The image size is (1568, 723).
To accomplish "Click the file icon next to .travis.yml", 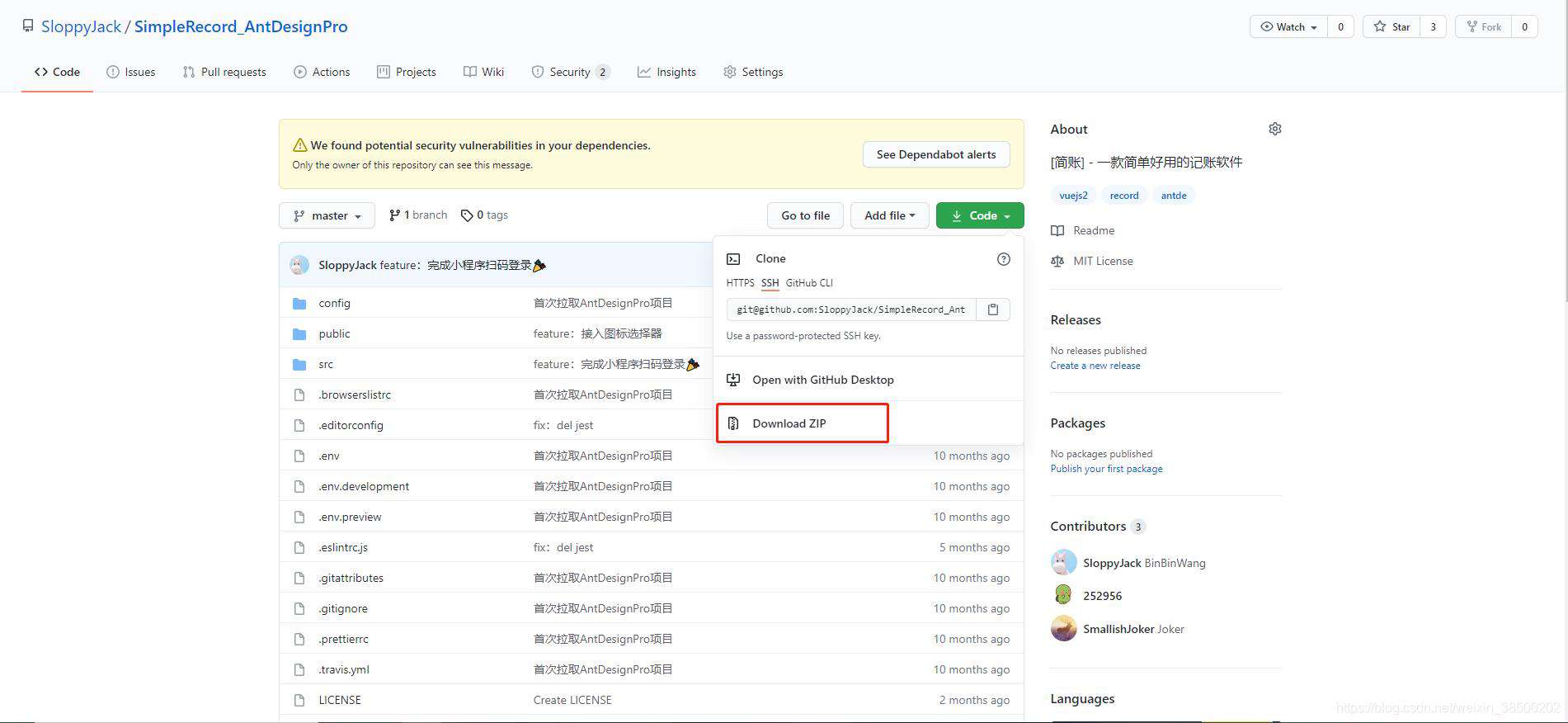I will point(299,669).
